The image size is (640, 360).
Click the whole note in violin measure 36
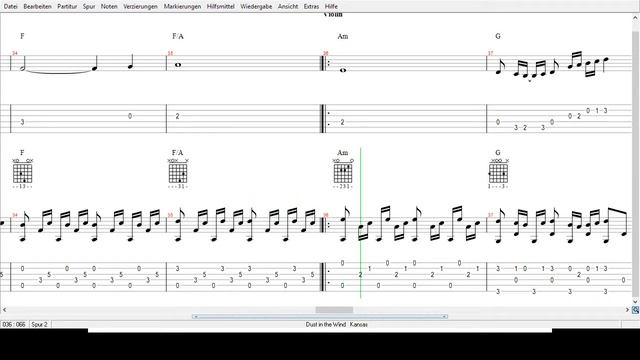[343, 70]
